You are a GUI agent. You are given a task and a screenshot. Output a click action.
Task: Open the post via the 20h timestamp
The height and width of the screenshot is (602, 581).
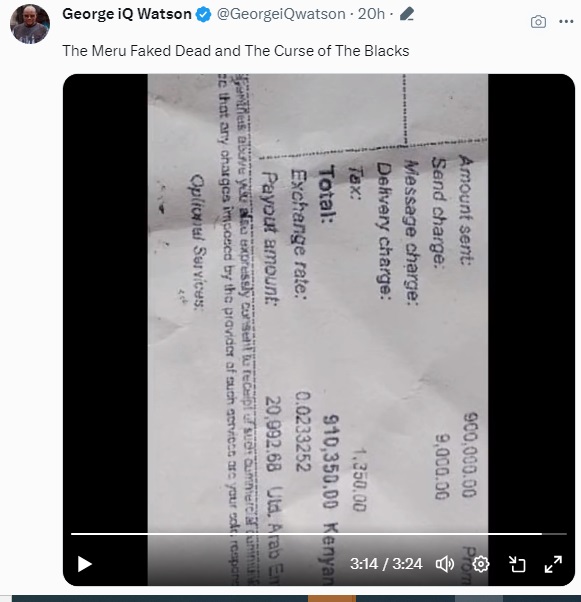[371, 14]
